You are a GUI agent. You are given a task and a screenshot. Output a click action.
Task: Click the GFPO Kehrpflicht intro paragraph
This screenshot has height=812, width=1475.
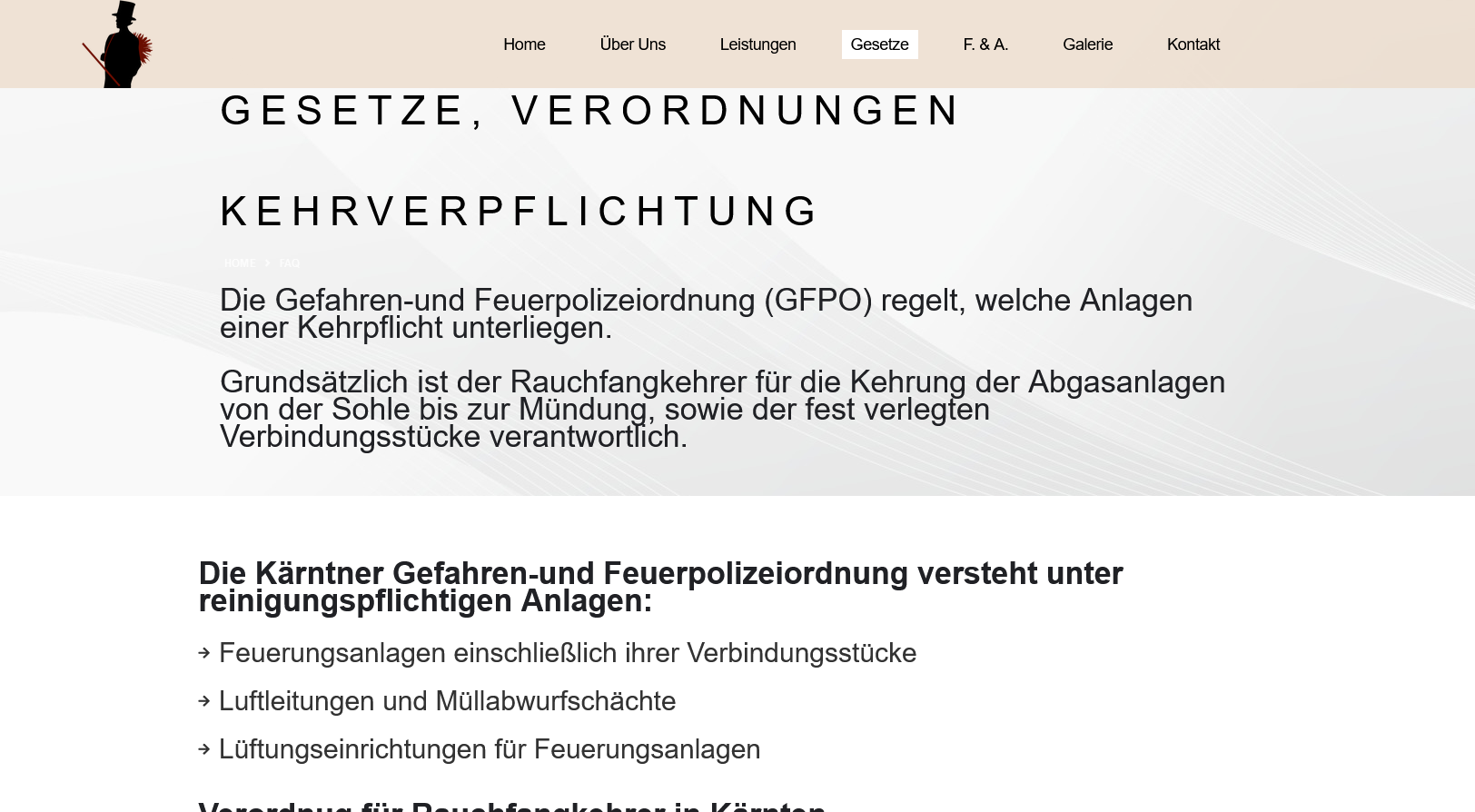706,313
